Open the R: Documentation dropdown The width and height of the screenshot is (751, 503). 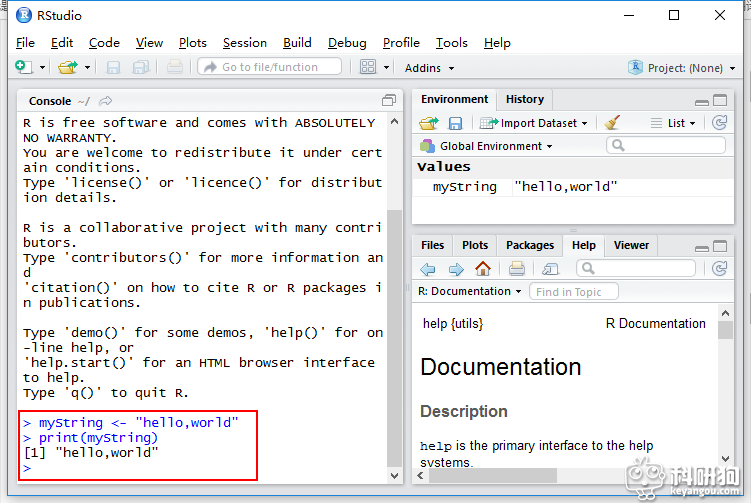[469, 291]
